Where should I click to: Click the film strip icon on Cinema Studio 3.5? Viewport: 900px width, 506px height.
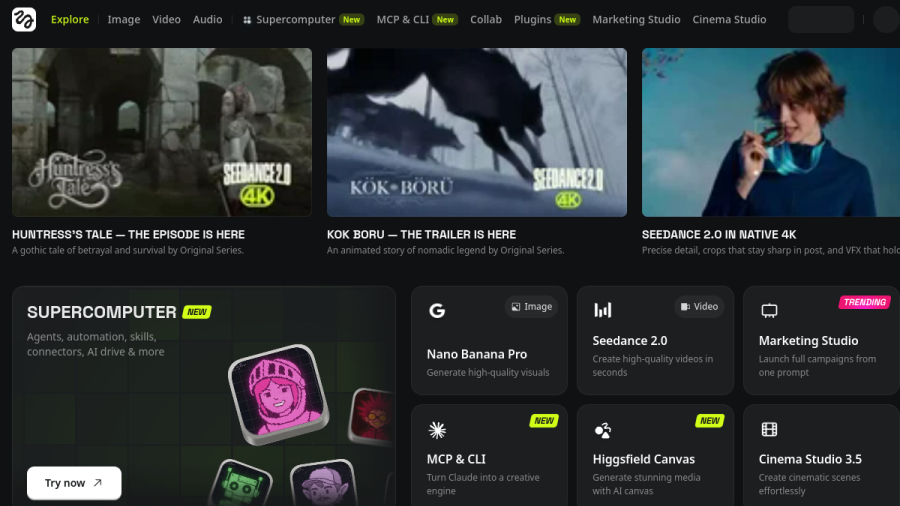point(769,429)
